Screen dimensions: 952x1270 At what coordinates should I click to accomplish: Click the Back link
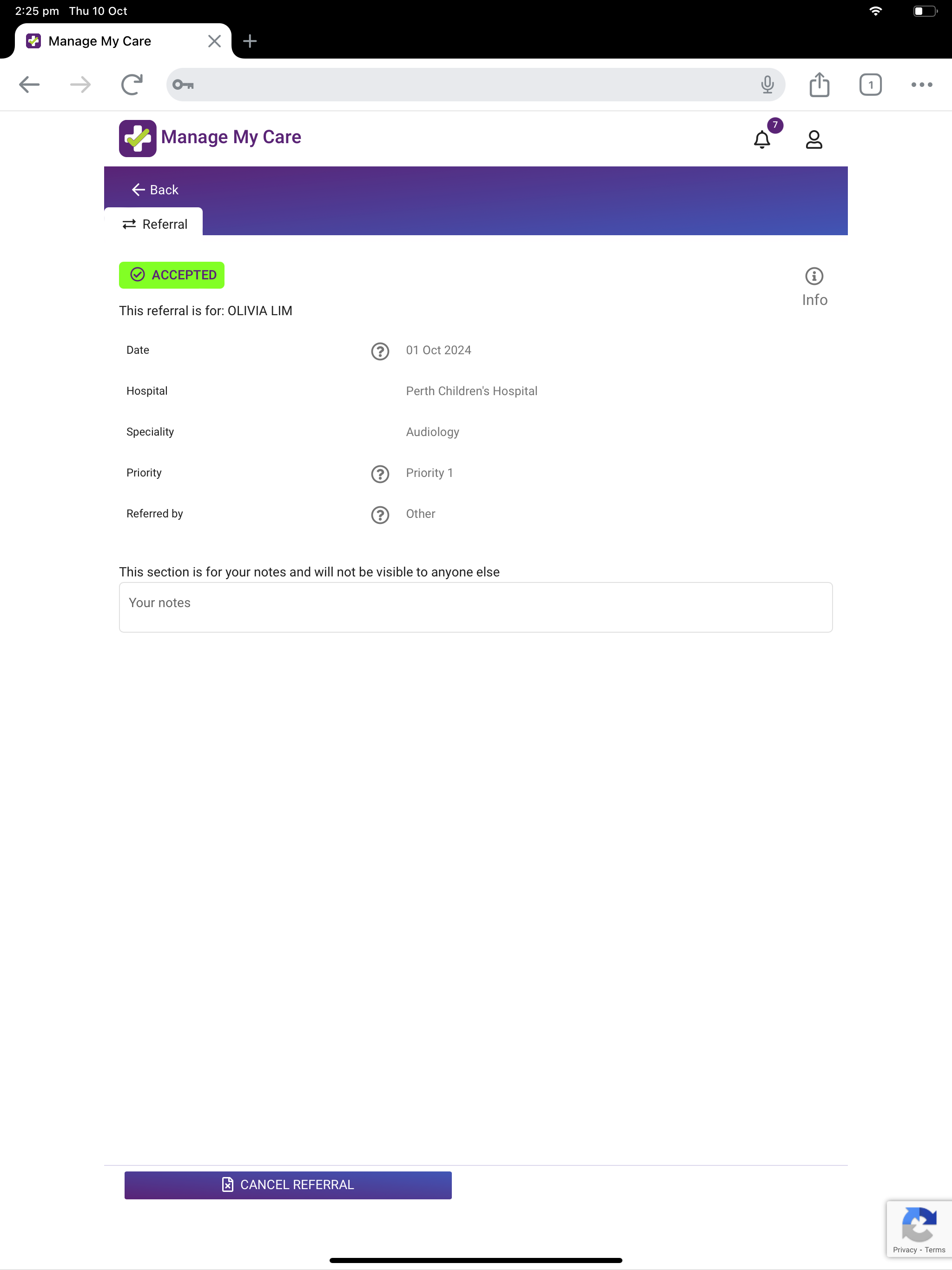(154, 190)
